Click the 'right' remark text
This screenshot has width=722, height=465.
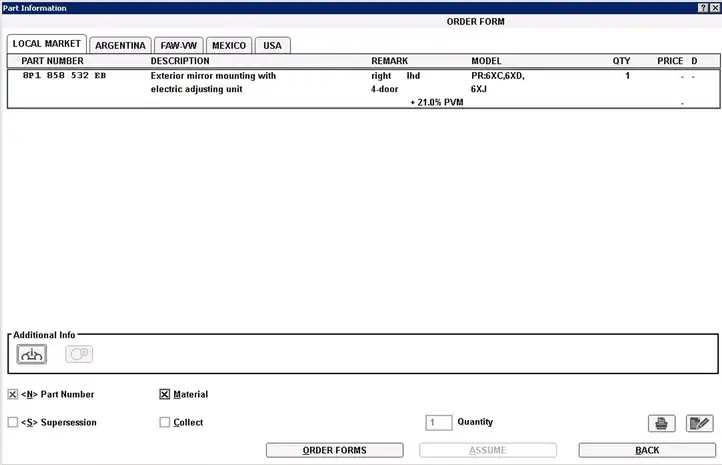point(381,76)
